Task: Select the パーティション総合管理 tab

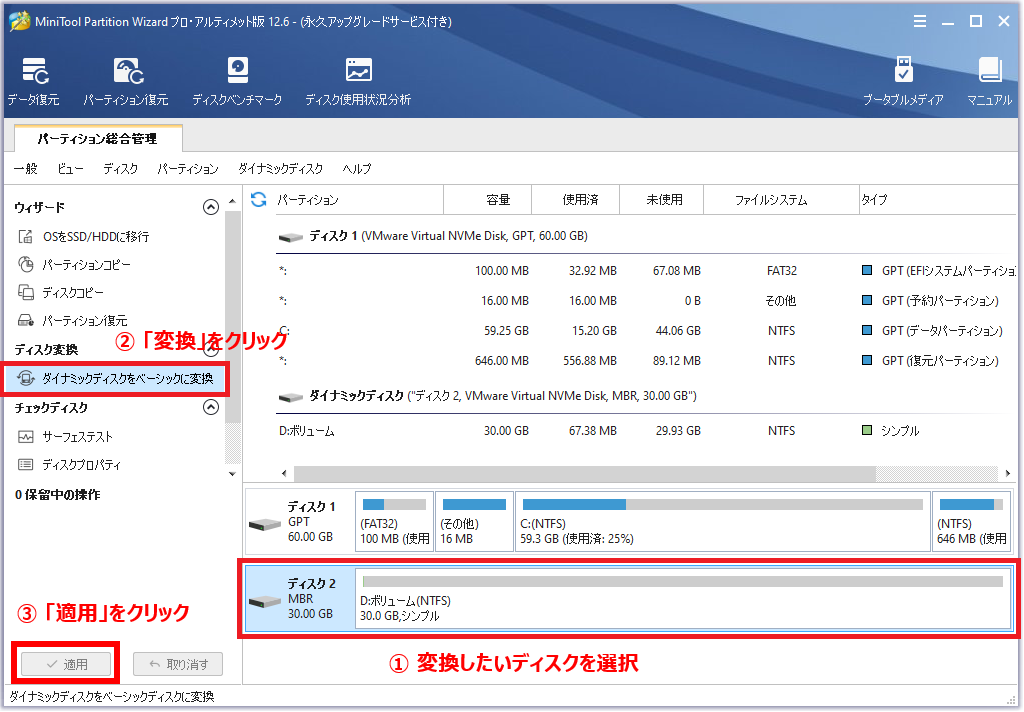Action: tap(97, 138)
